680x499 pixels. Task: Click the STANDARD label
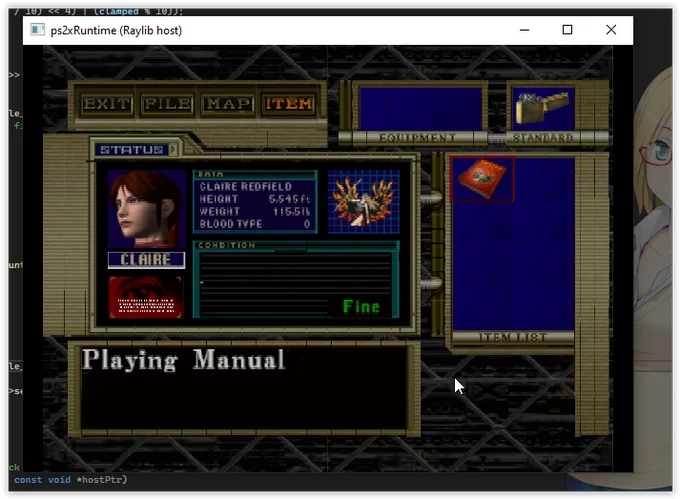(x=543, y=138)
